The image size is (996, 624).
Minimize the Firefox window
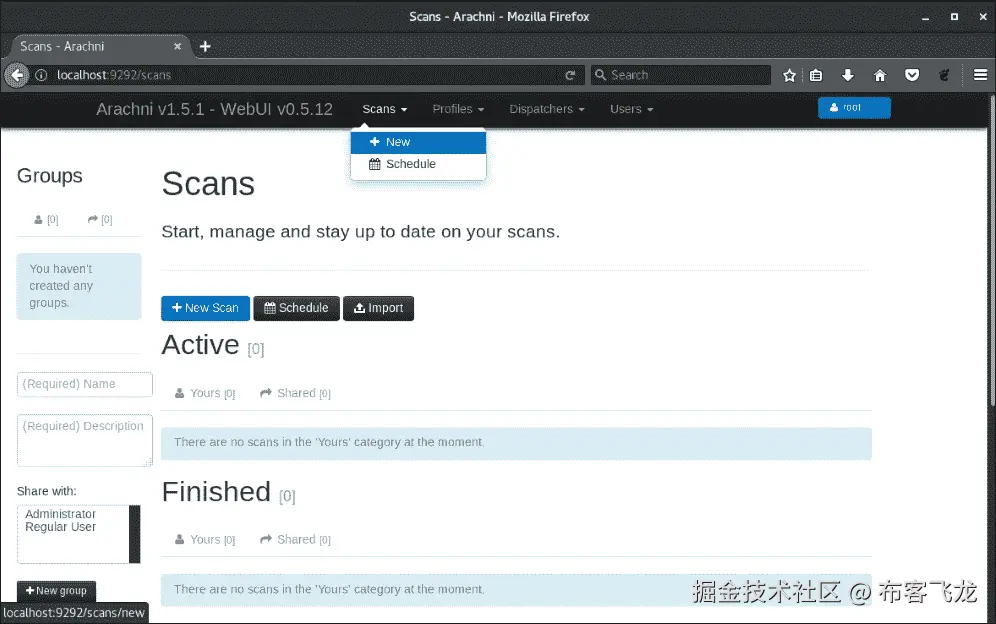925,17
